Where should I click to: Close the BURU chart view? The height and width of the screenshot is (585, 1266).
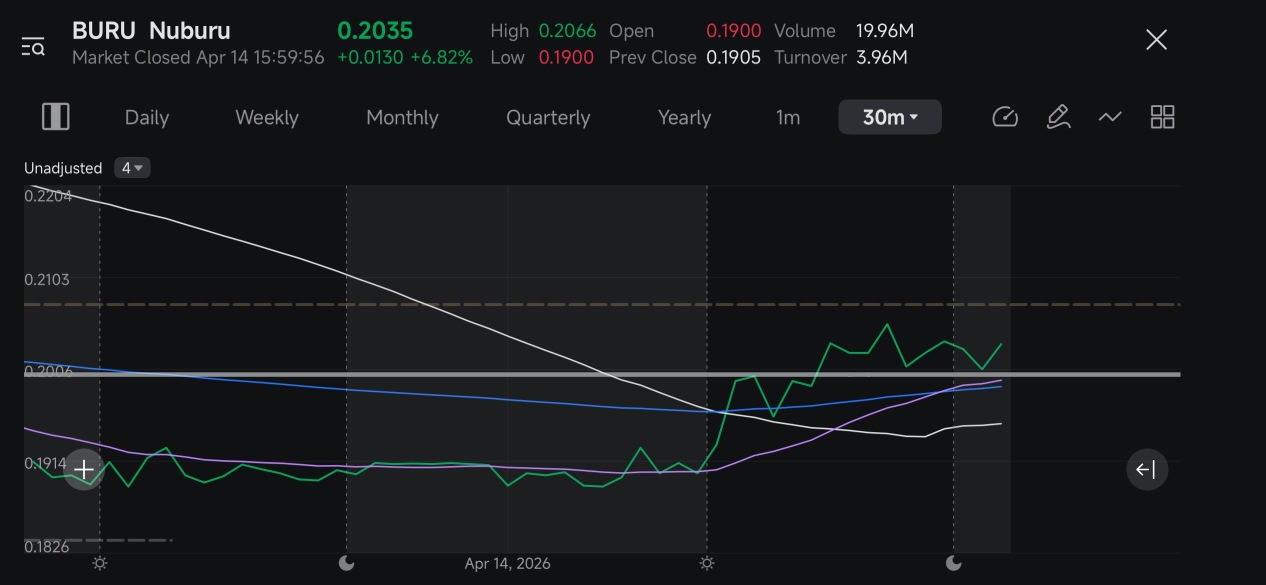point(1156,40)
